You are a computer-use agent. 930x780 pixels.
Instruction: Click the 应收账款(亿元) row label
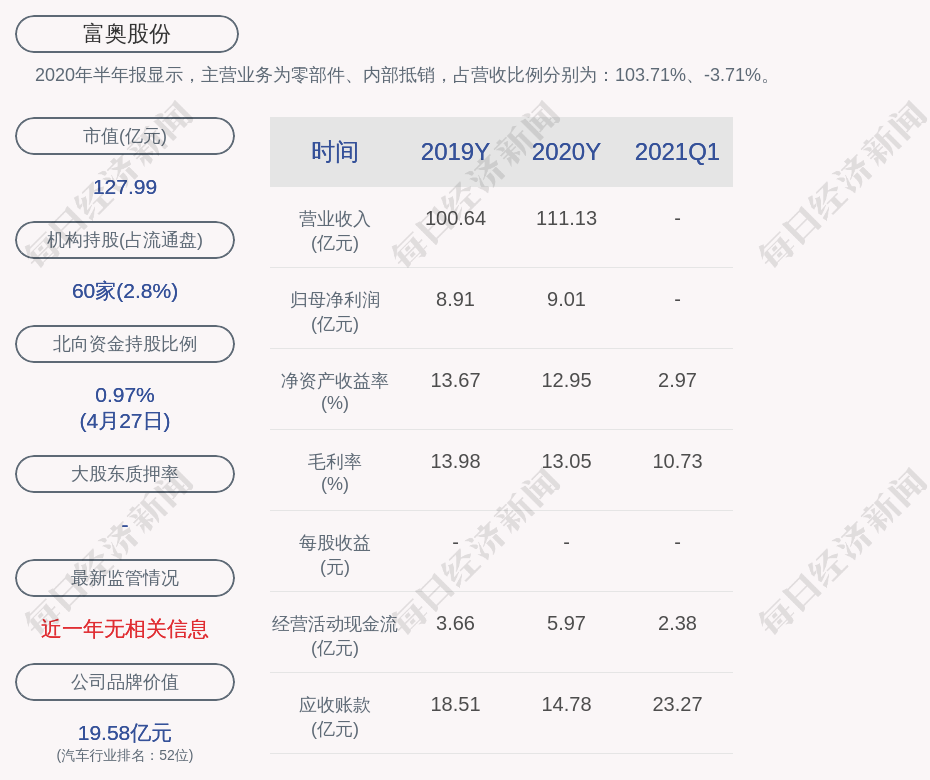coord(335,717)
